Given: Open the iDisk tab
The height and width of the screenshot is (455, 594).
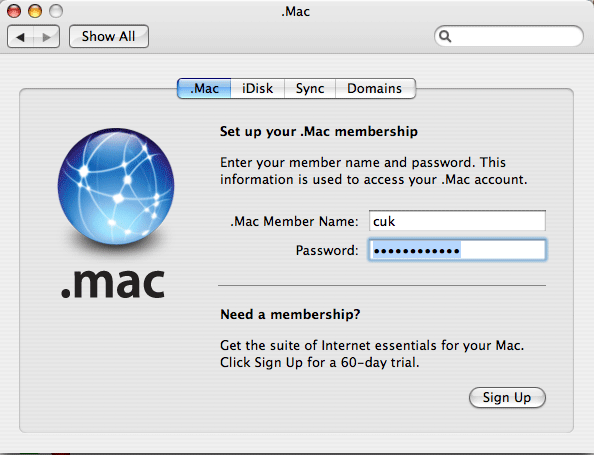Looking at the screenshot, I should tap(258, 88).
